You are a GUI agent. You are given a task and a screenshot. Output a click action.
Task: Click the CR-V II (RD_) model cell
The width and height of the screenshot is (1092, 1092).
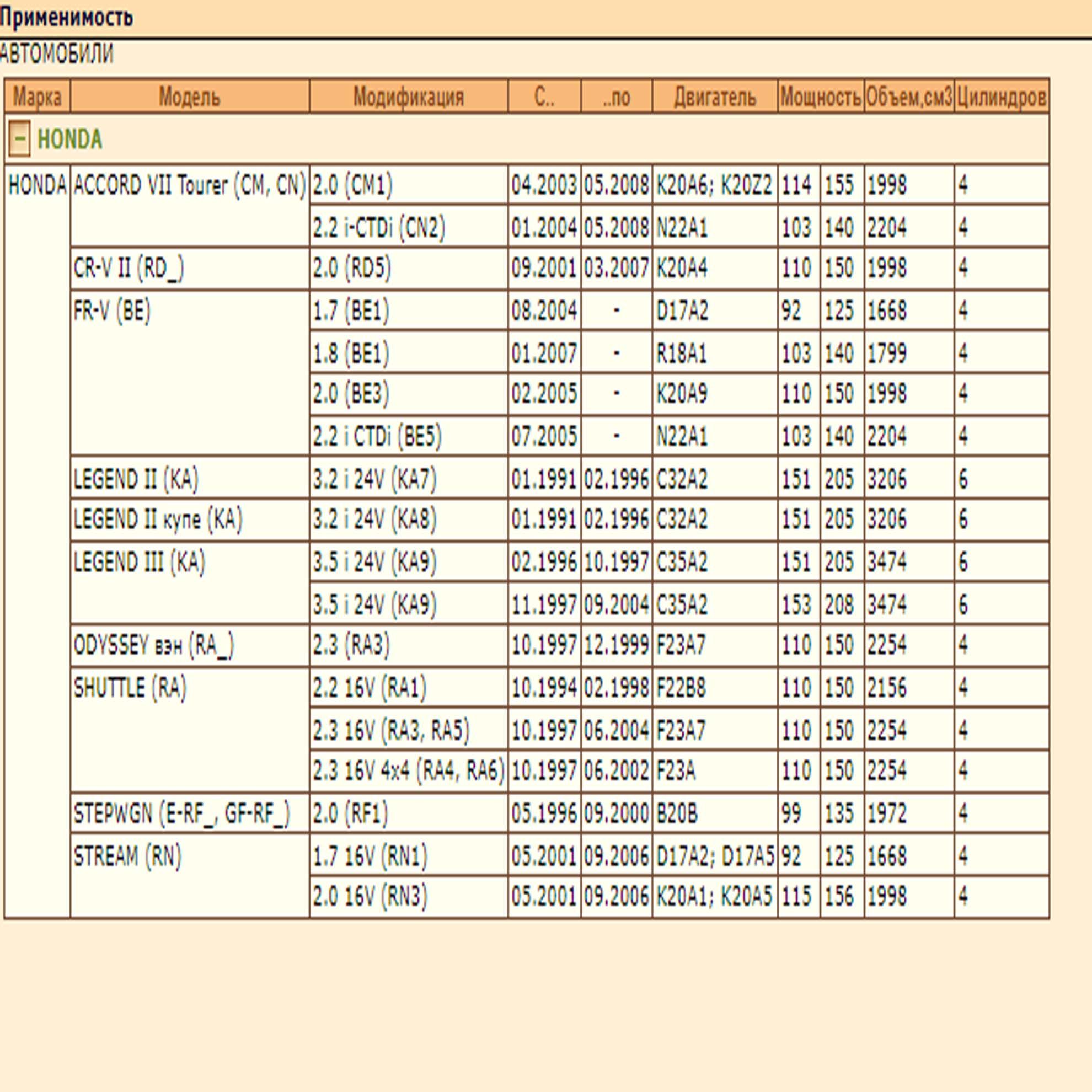[x=190, y=268]
